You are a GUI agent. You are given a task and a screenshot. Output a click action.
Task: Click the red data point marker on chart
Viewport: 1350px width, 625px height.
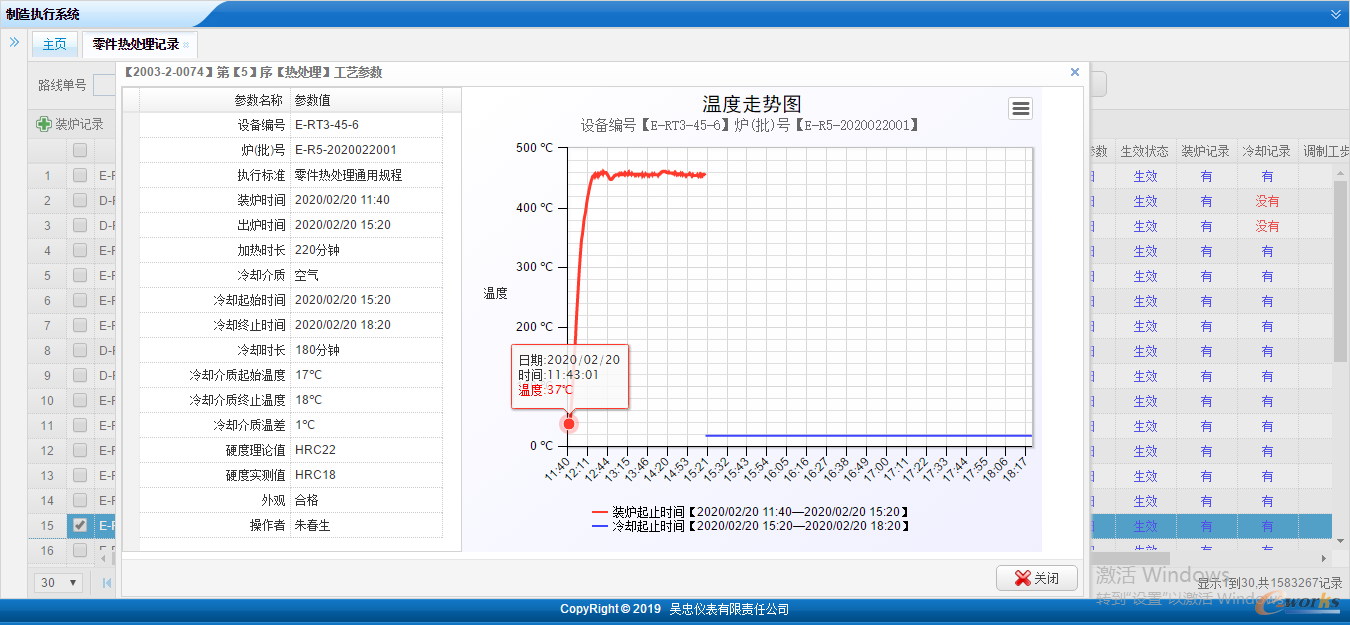click(569, 424)
